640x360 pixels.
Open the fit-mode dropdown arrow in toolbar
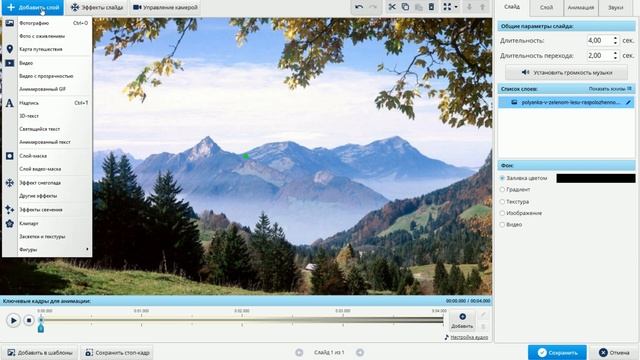pos(456,7)
